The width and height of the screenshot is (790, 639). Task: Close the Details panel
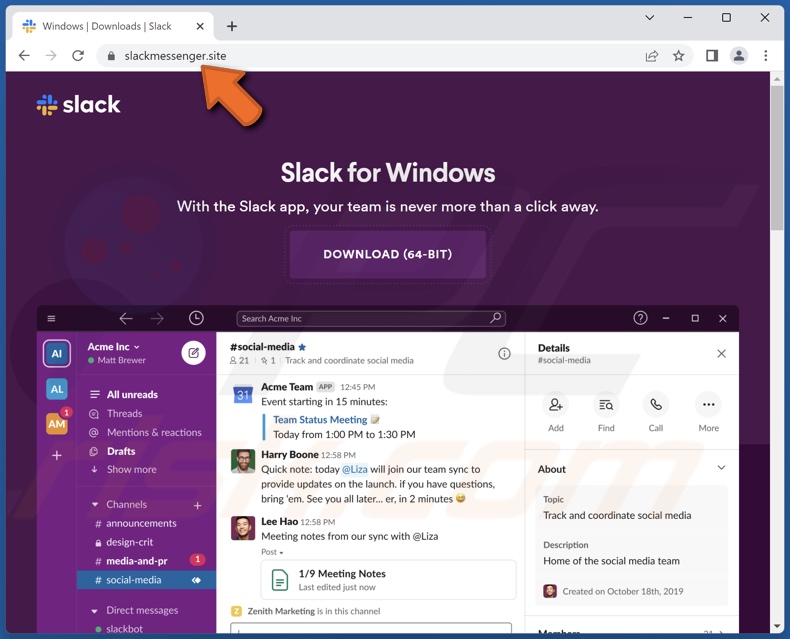(721, 354)
